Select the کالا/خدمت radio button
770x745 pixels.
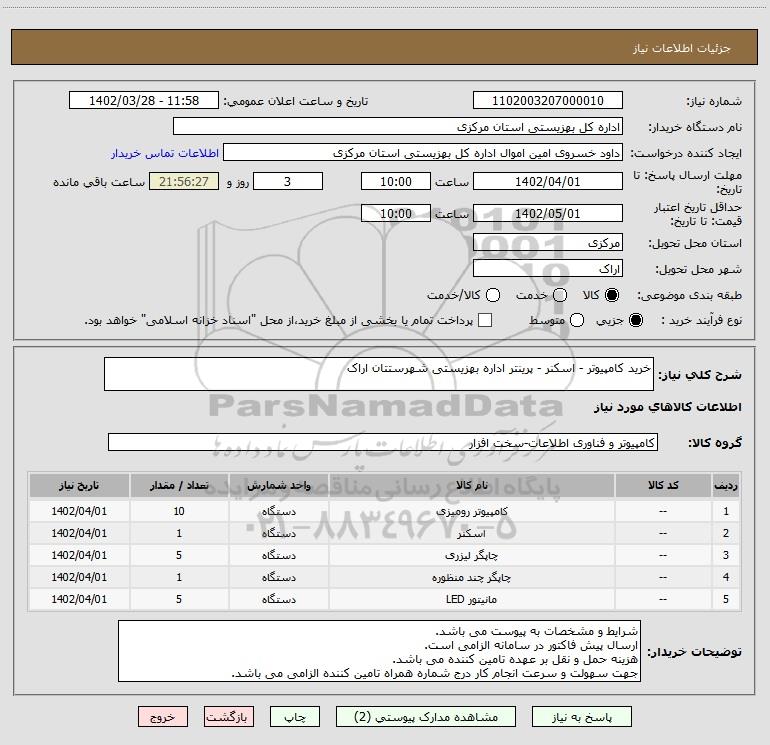point(493,295)
